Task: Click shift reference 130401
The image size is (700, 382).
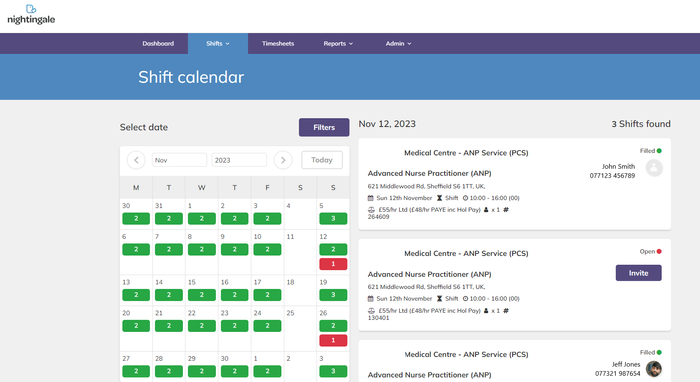Action: click(x=378, y=318)
